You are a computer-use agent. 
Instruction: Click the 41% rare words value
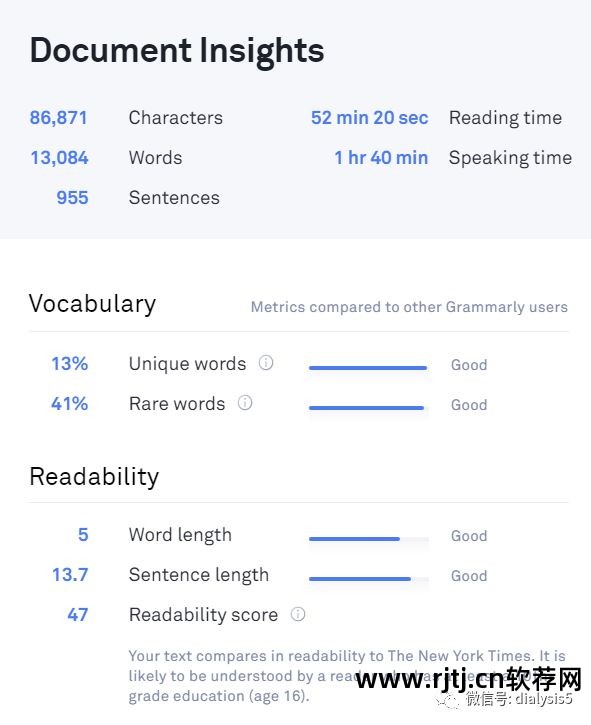click(x=69, y=404)
